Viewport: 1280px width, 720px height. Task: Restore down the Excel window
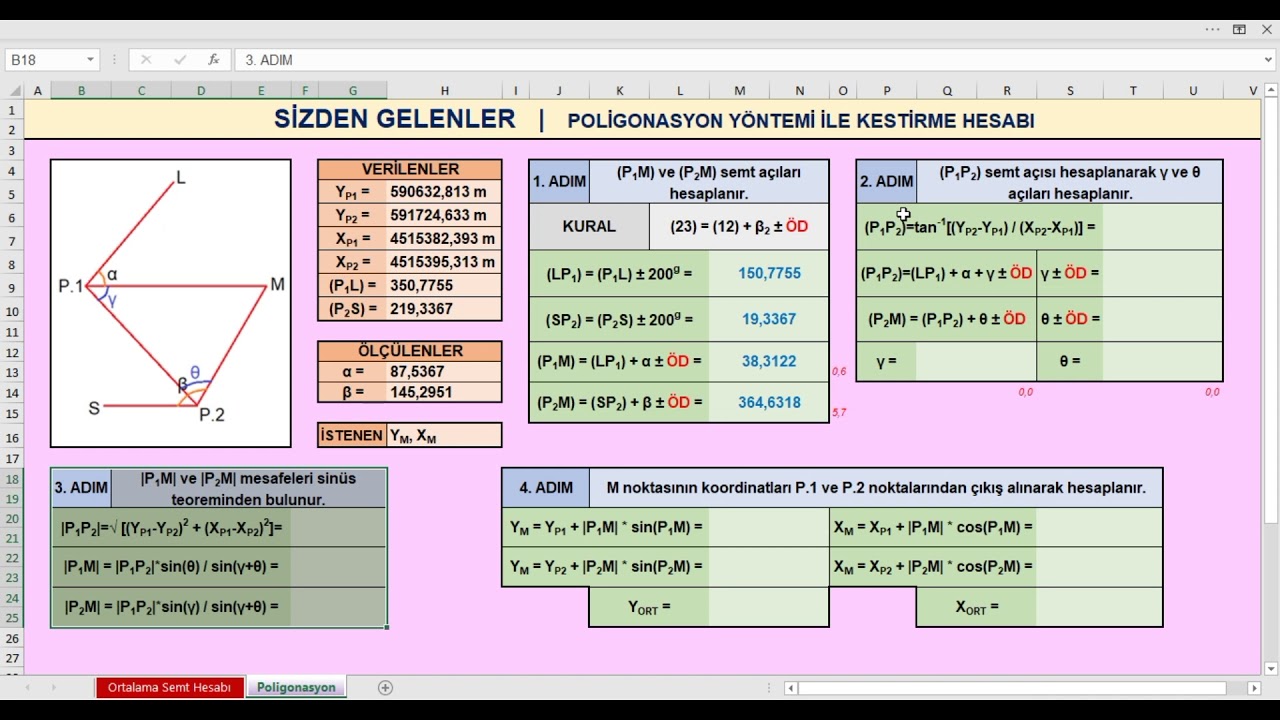click(1239, 30)
